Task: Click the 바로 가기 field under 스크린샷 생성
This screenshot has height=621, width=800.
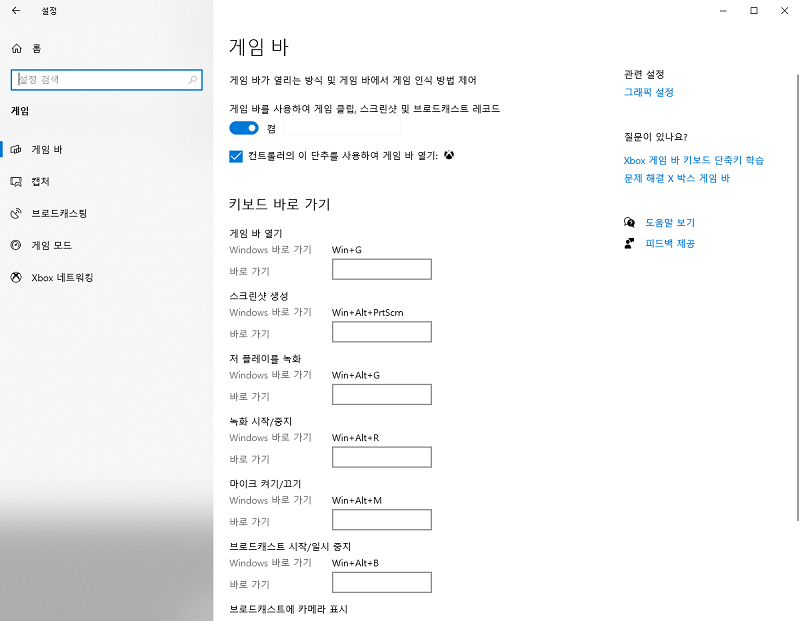Action: point(380,331)
